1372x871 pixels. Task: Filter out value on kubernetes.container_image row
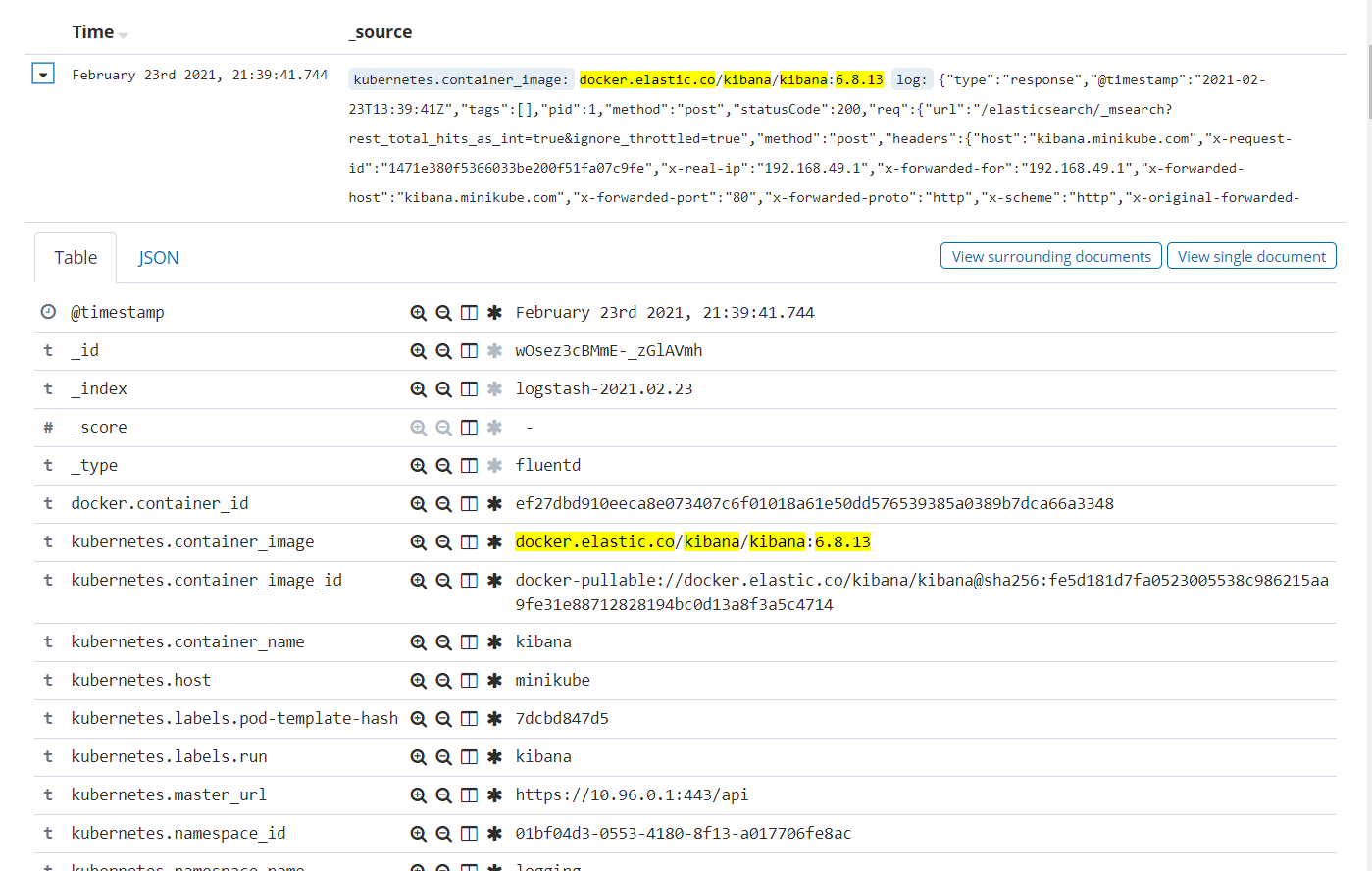click(444, 542)
